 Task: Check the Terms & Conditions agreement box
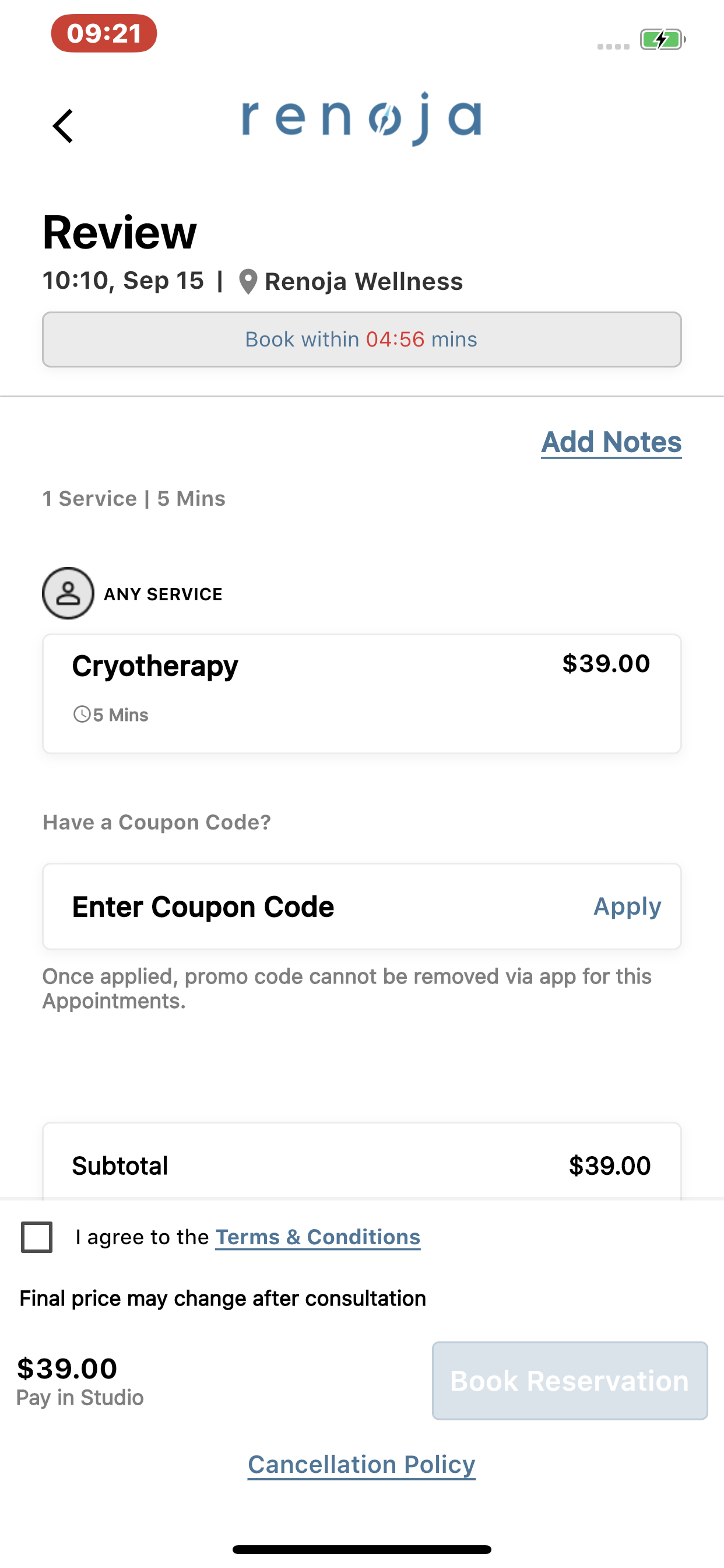point(37,1237)
